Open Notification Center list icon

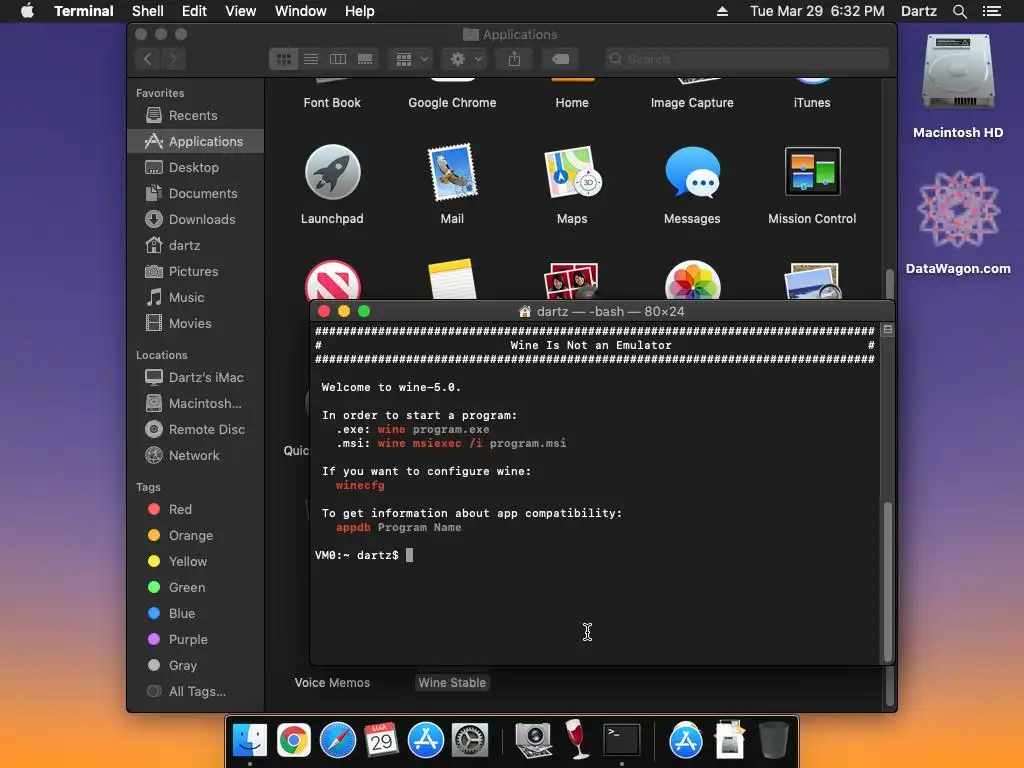point(991,11)
